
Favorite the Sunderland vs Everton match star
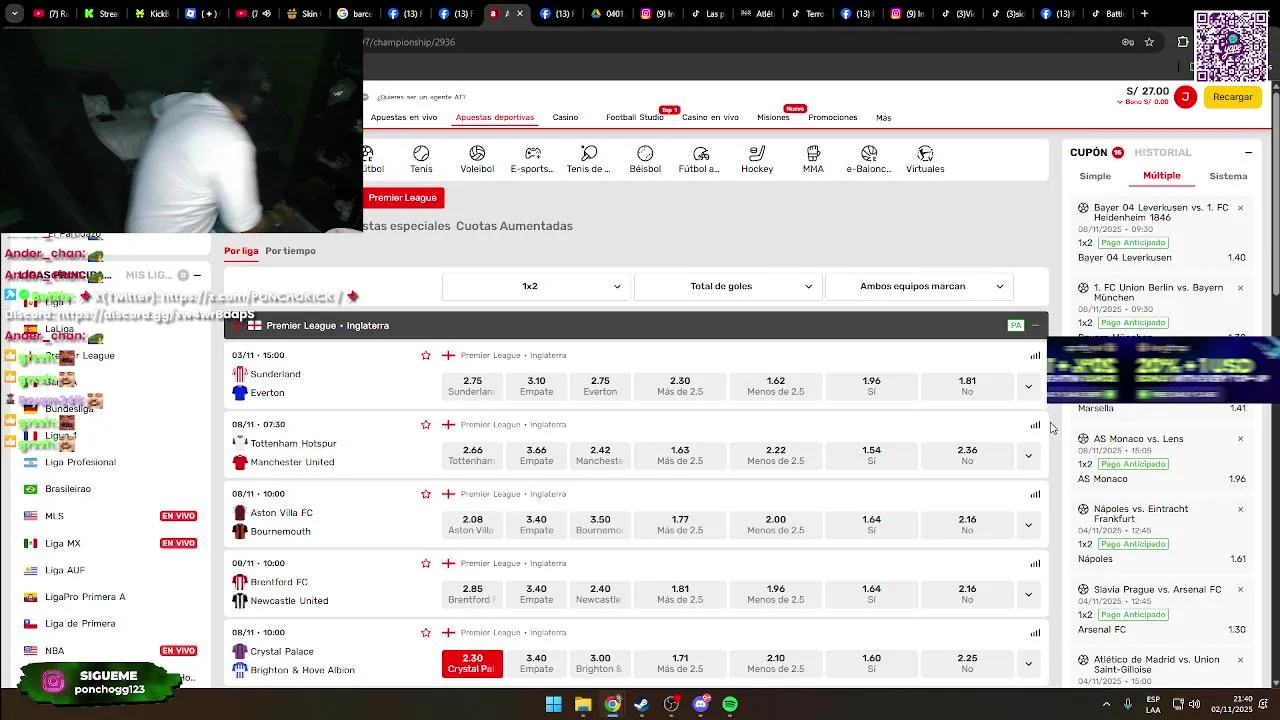[426, 355]
